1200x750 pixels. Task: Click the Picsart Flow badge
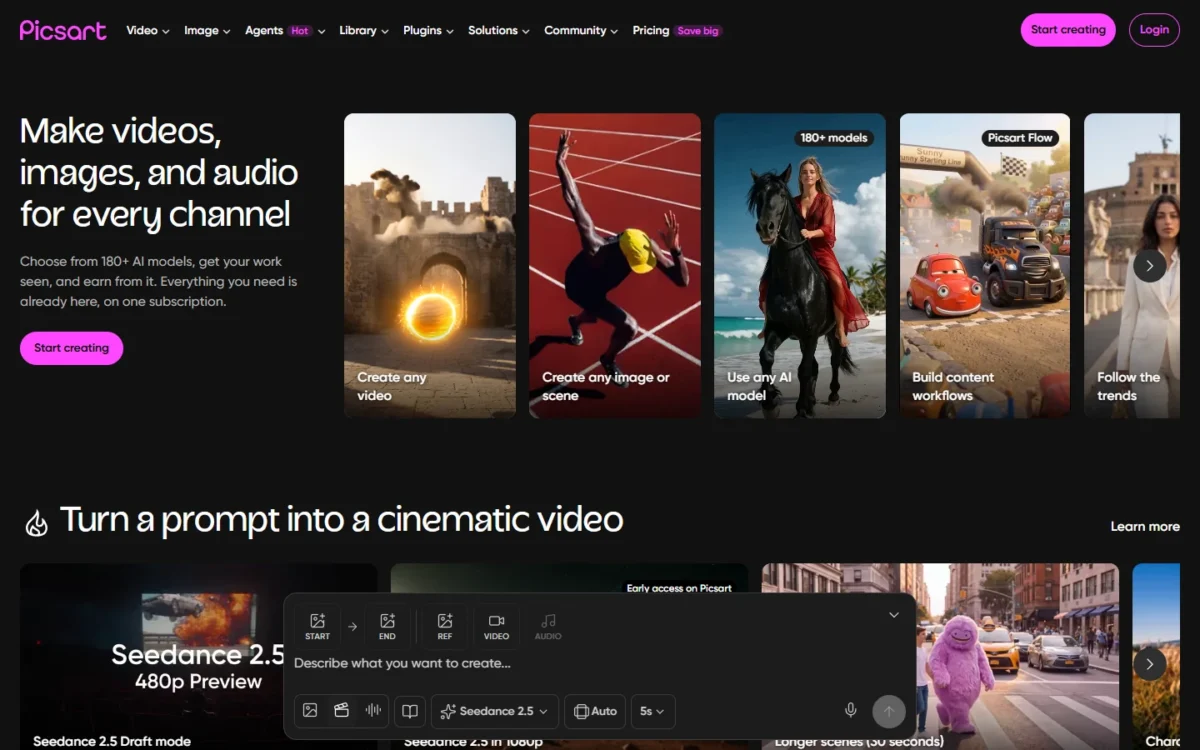coord(1020,138)
